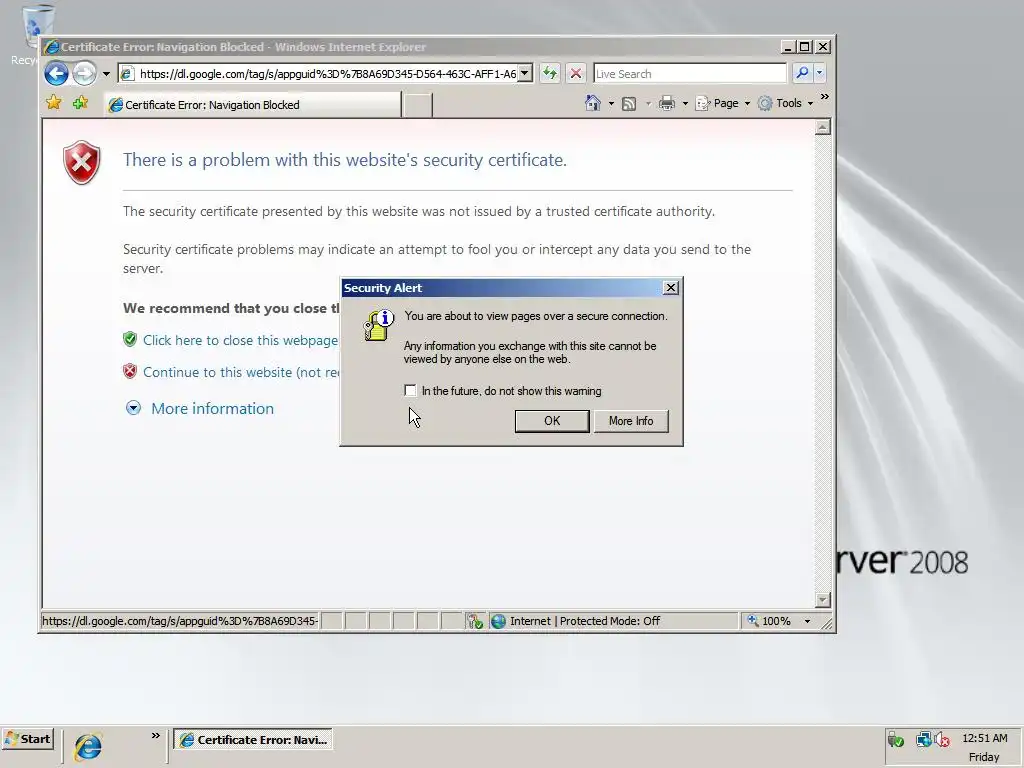Click the Certificate Error taskbar button
The width and height of the screenshot is (1024, 768).
253,740
